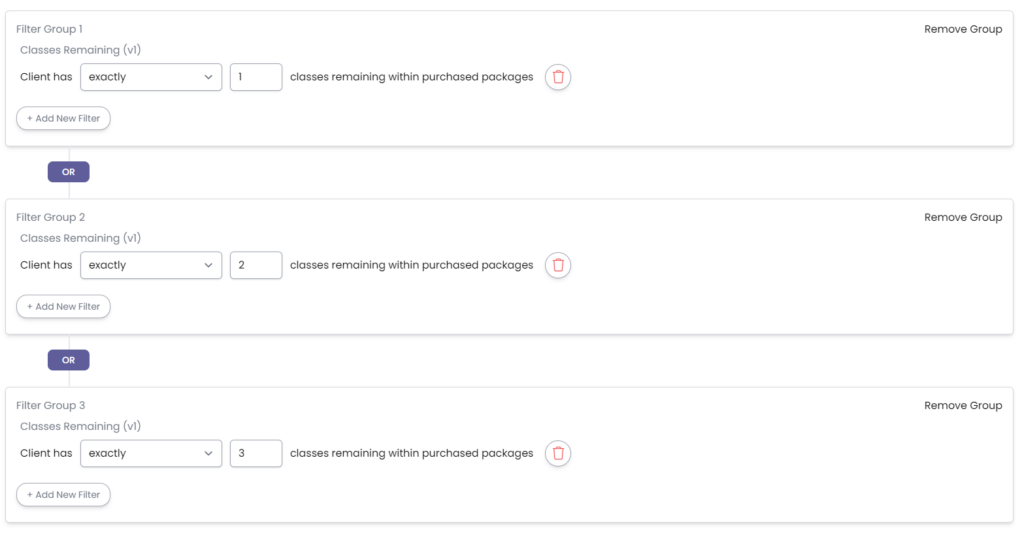Image resolution: width=1024 pixels, height=541 pixels.
Task: Click the trash icon in Filter Group 2
Action: tap(558, 265)
